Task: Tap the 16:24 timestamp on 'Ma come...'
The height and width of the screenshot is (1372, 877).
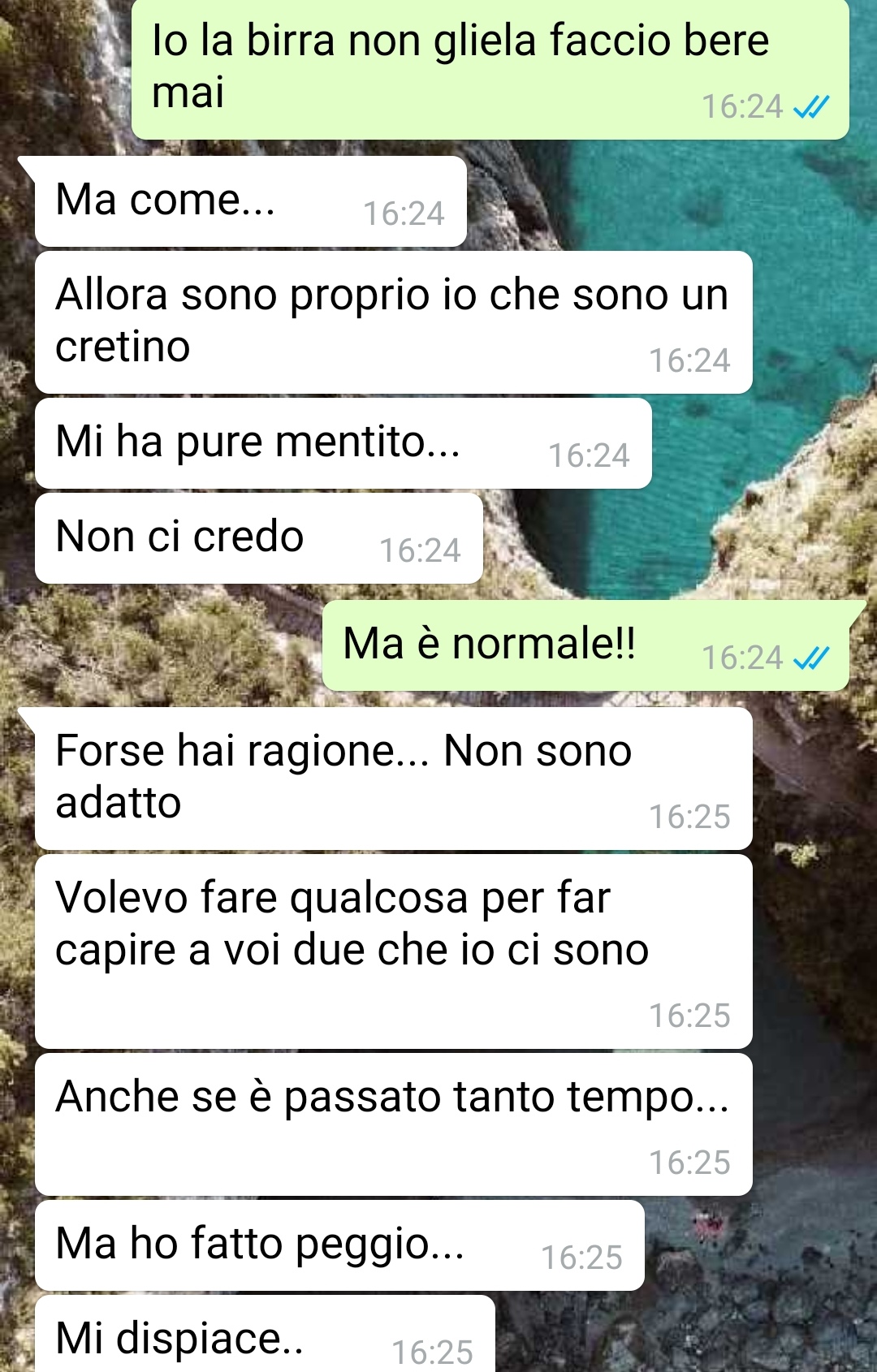Action: pyautogui.click(x=404, y=214)
